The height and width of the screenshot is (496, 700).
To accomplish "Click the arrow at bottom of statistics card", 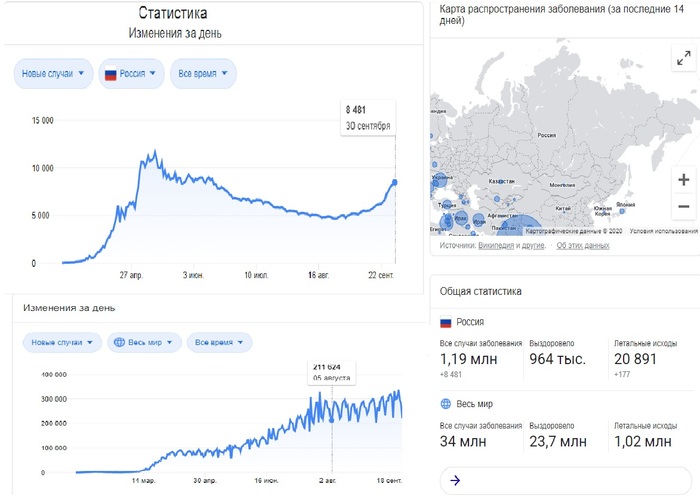I will click(x=455, y=480).
